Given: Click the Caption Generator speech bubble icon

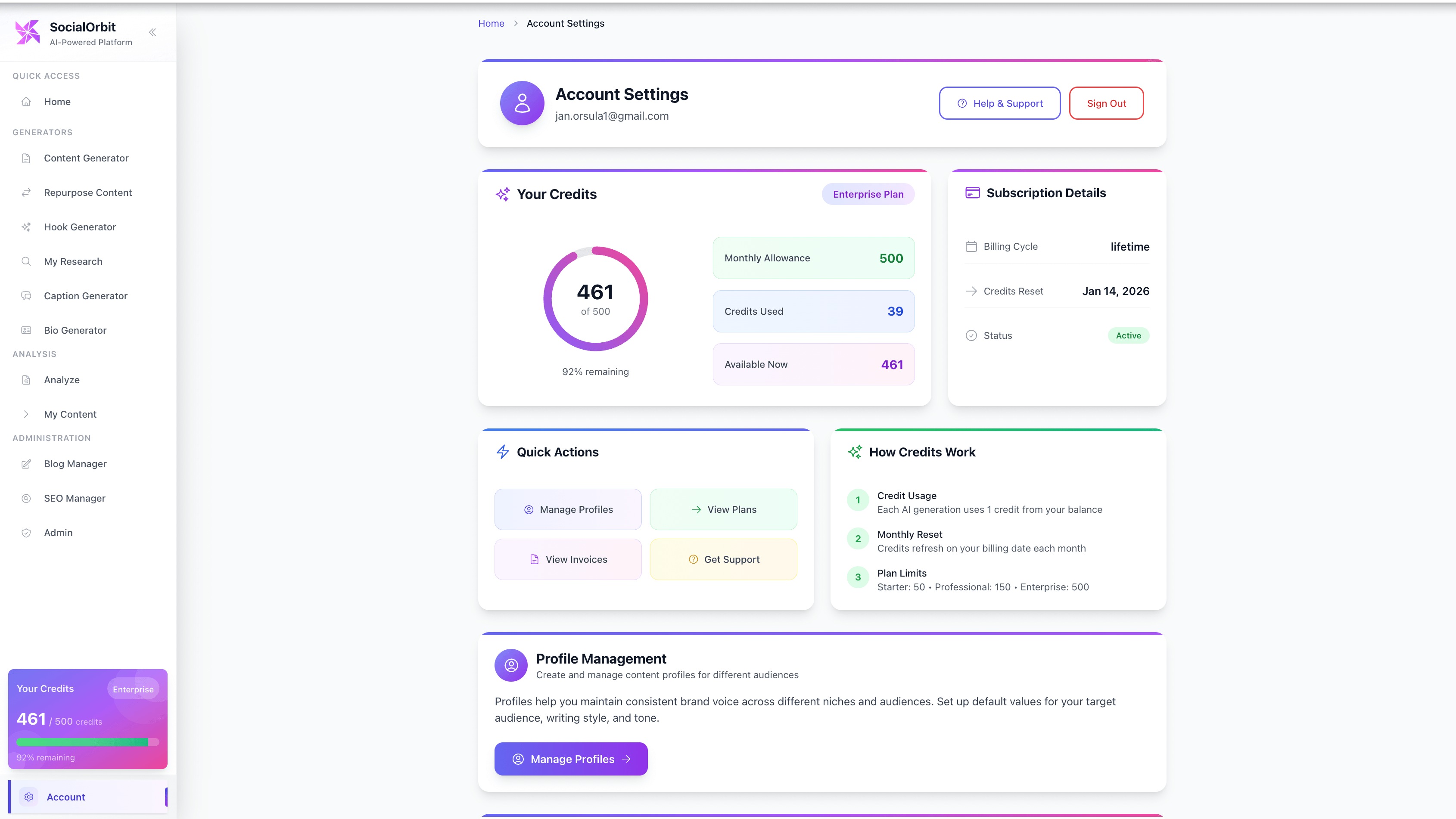Looking at the screenshot, I should tap(27, 295).
